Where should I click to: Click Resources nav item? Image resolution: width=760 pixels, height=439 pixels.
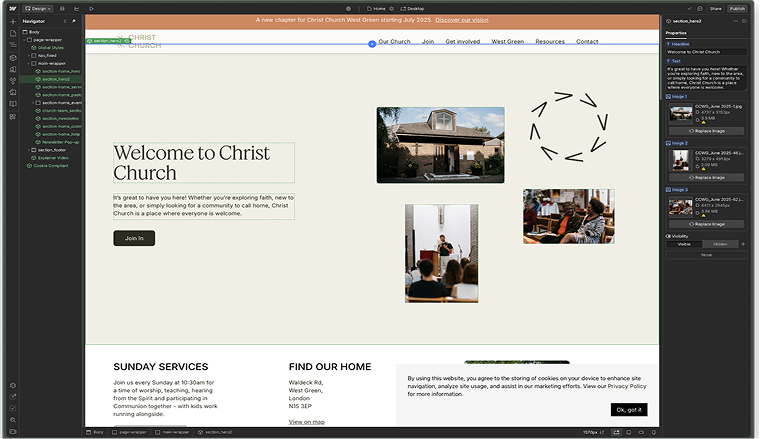click(550, 42)
